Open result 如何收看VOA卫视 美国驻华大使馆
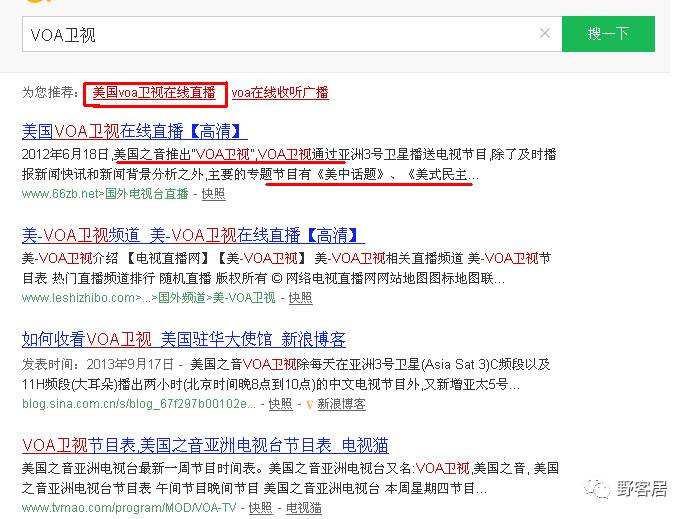The image size is (690, 519). (184, 339)
